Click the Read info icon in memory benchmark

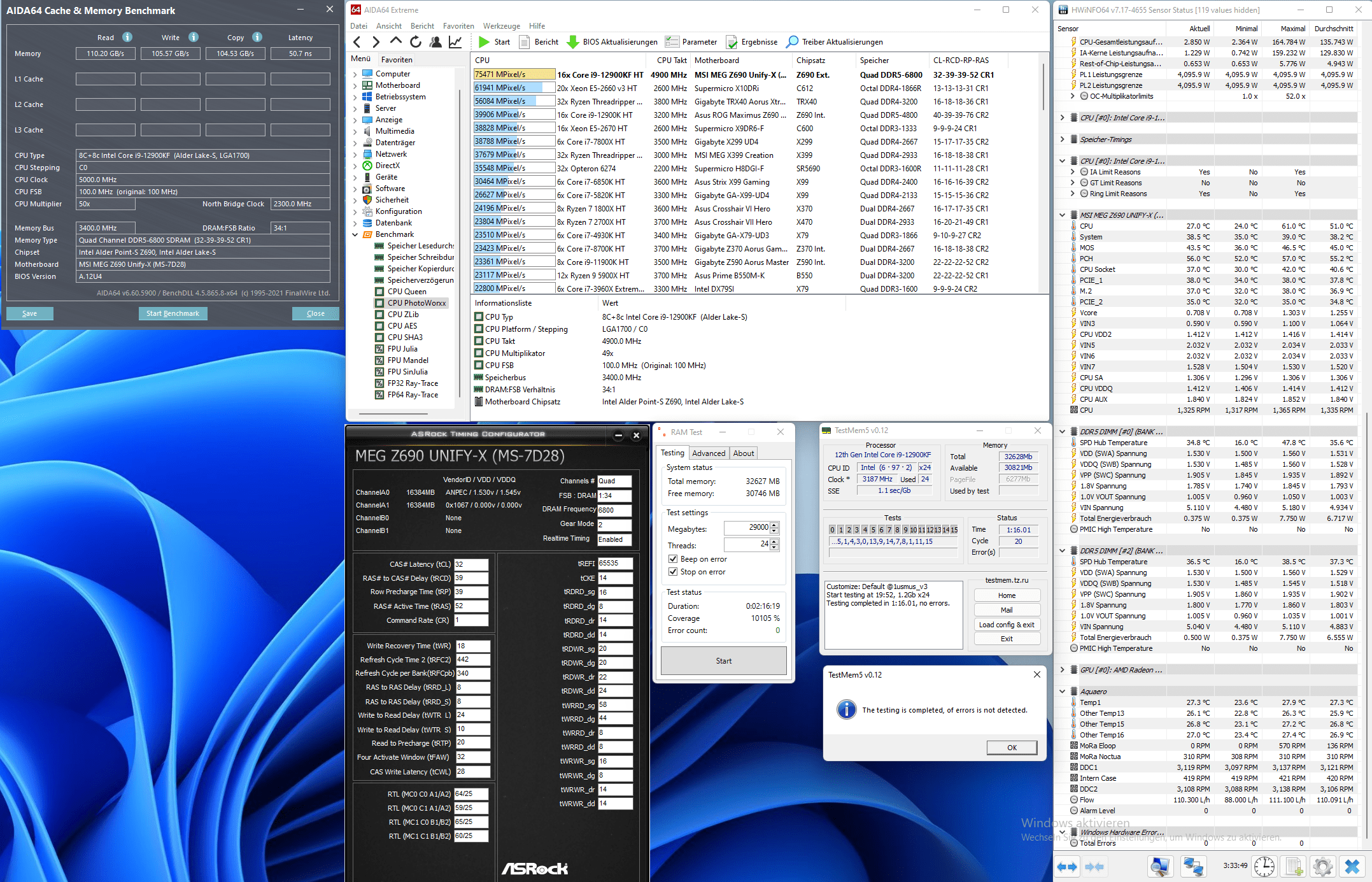[x=127, y=37]
